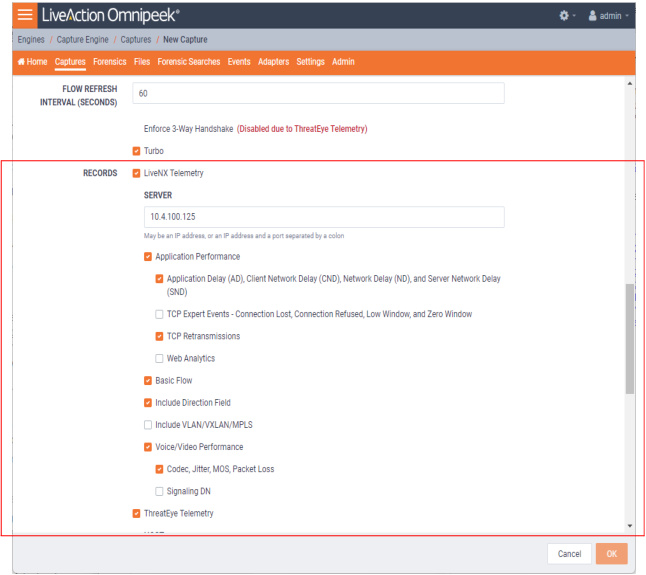Toggle the LiveNX Telemetry checkbox

136,173
